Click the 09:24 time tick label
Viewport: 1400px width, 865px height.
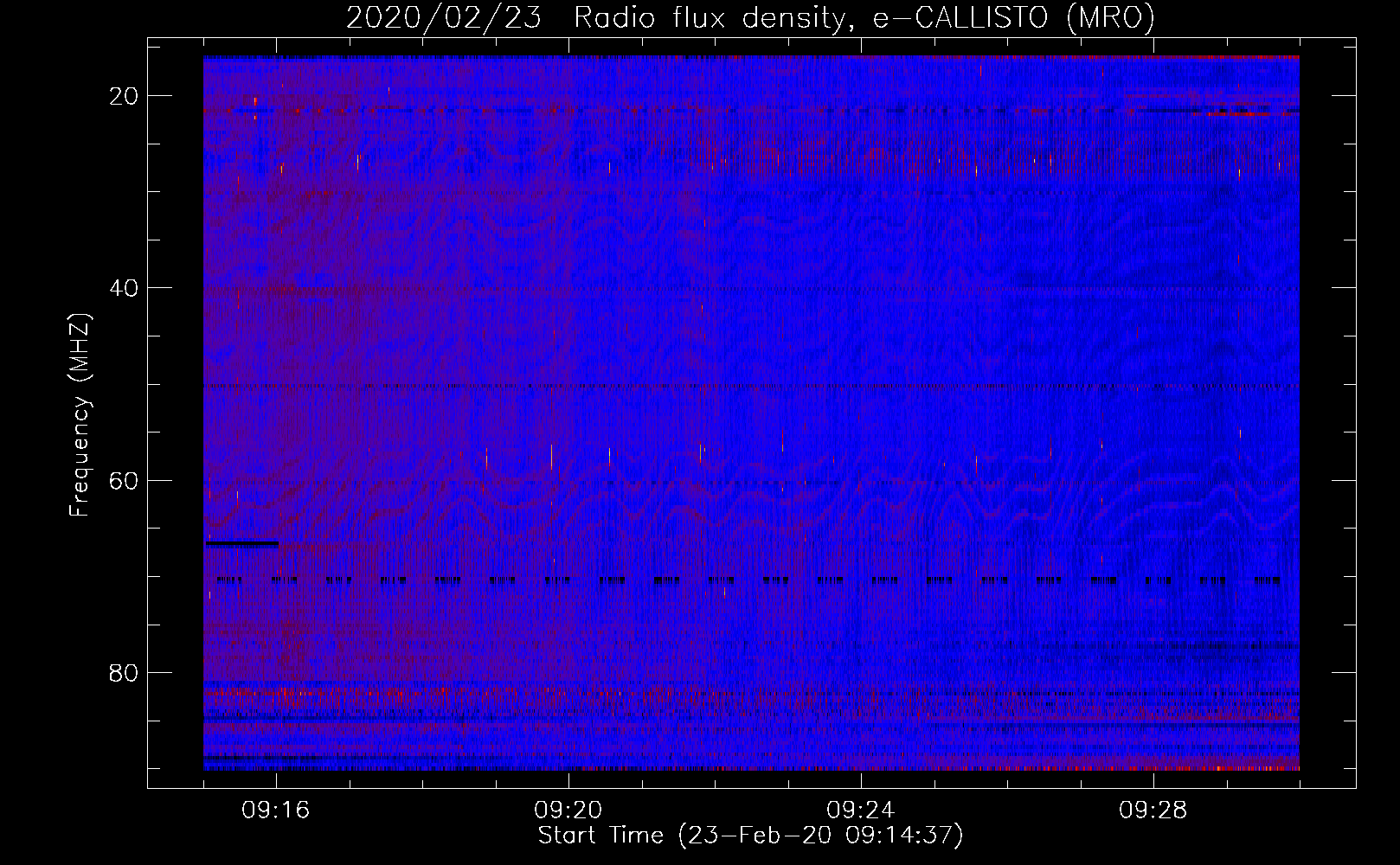point(861,810)
